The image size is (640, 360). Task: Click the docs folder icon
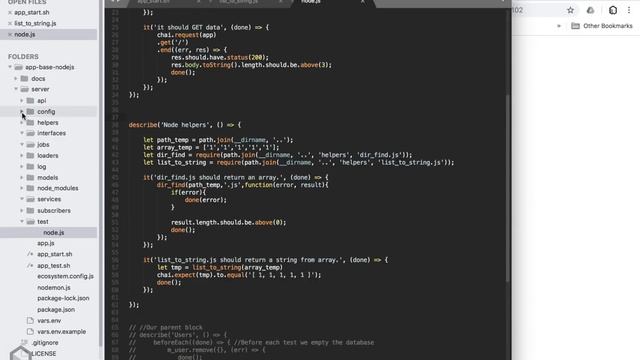tap(24, 78)
